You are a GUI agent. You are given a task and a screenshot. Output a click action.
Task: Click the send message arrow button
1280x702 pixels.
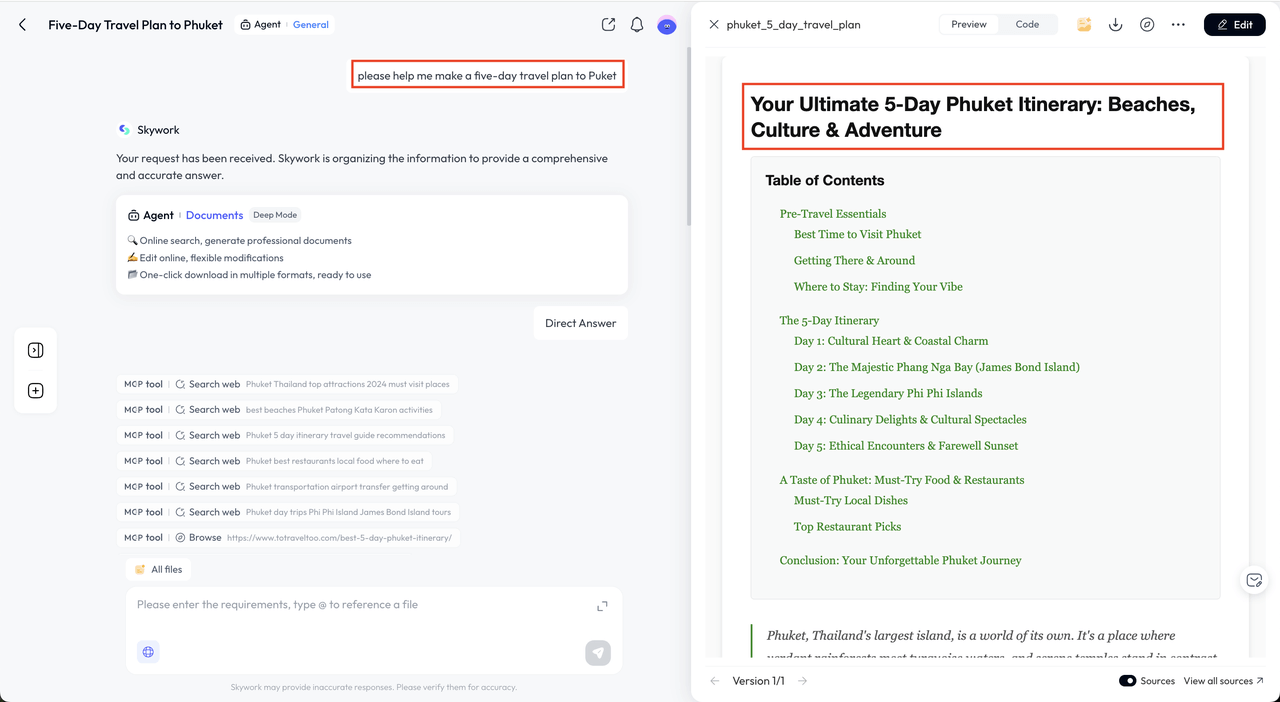point(598,653)
